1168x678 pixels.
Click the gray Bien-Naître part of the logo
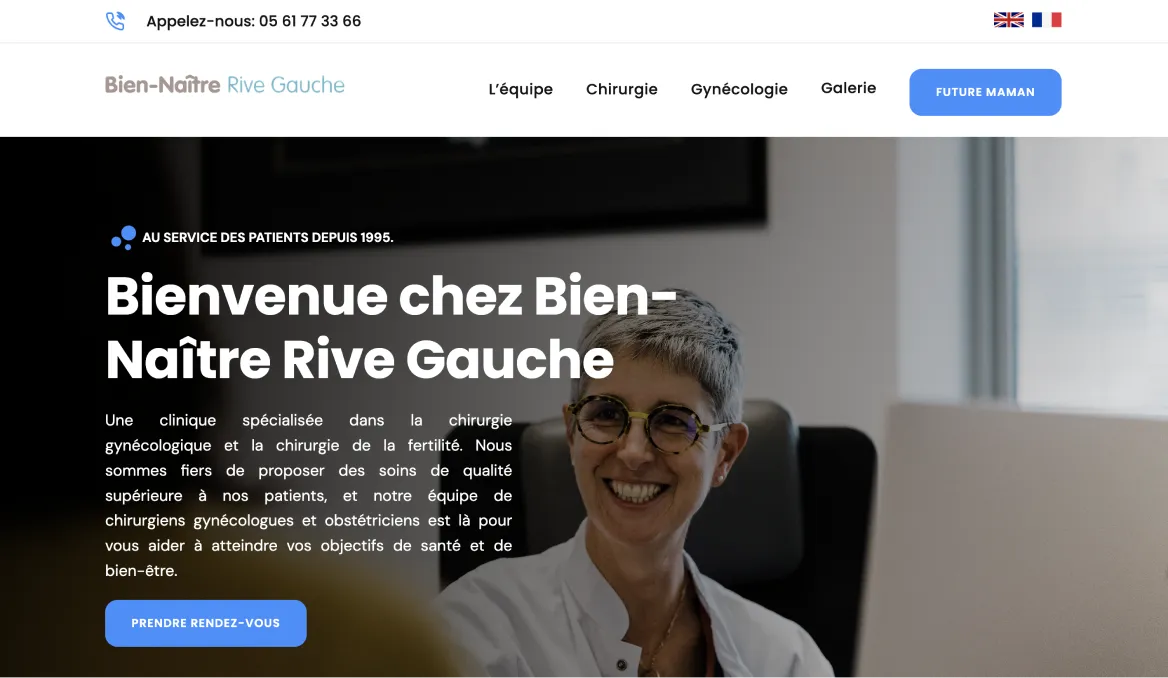pyautogui.click(x=162, y=85)
